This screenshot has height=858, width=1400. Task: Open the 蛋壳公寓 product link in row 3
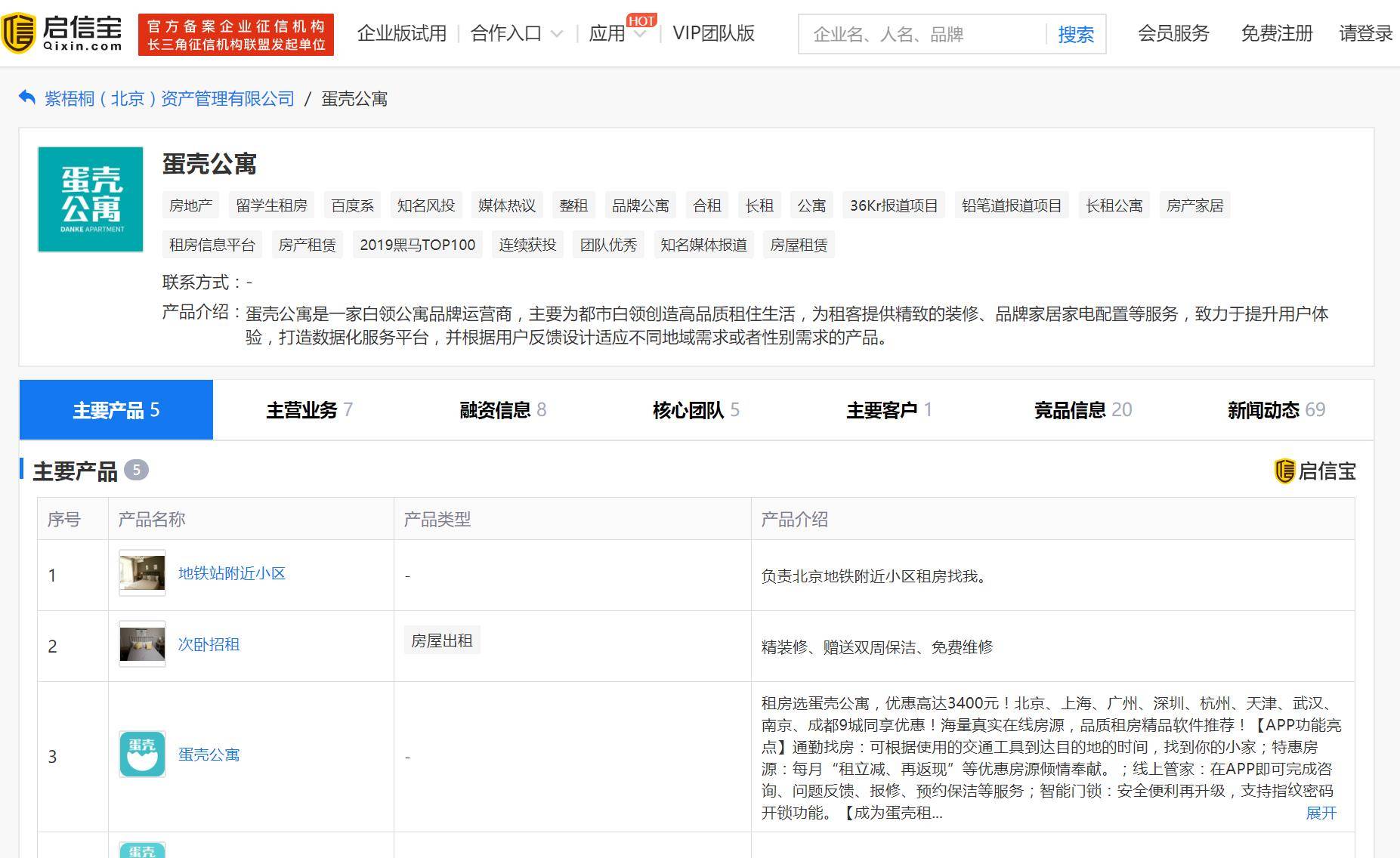[209, 755]
